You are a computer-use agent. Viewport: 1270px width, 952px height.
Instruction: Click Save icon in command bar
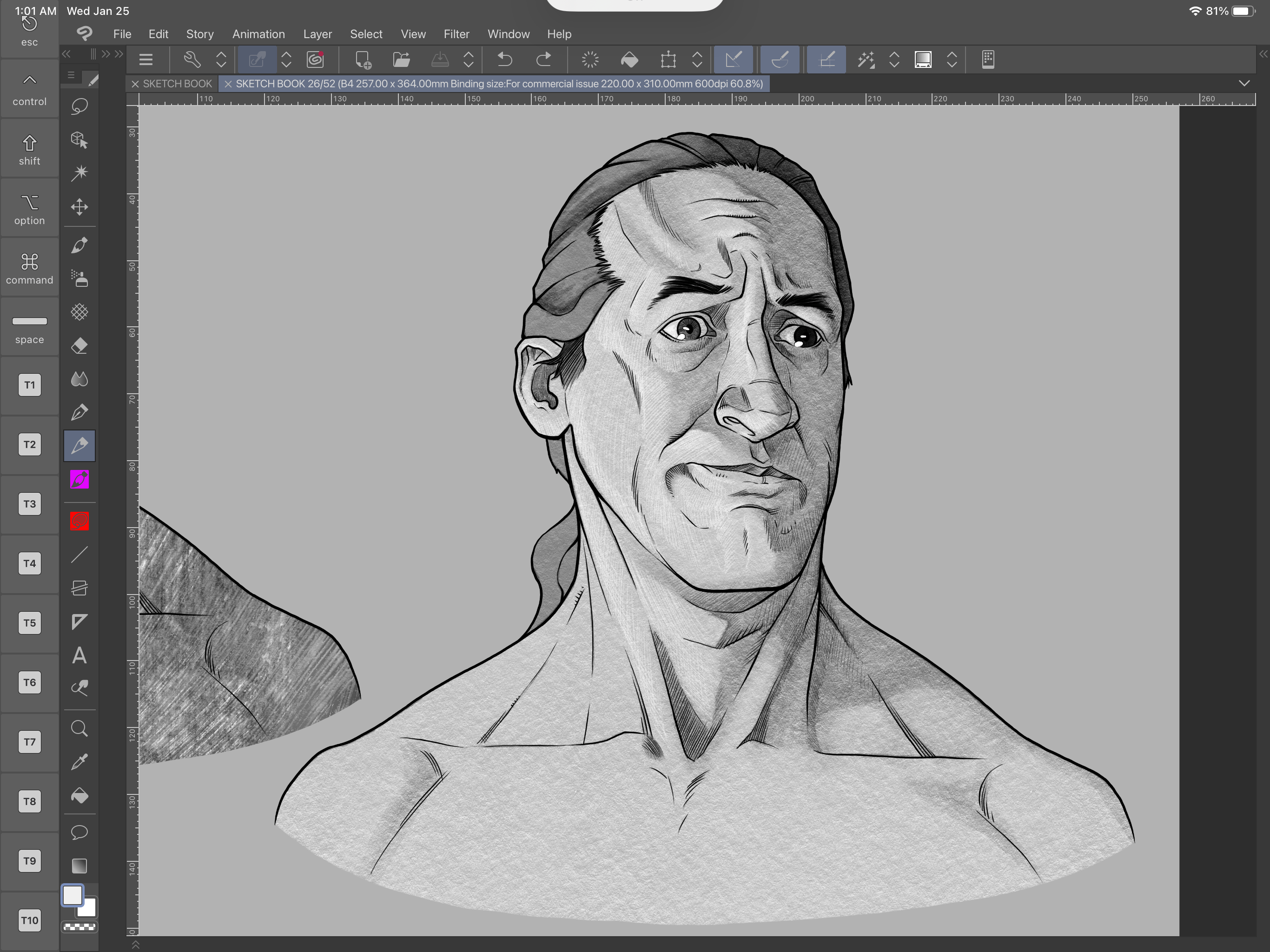pos(440,59)
